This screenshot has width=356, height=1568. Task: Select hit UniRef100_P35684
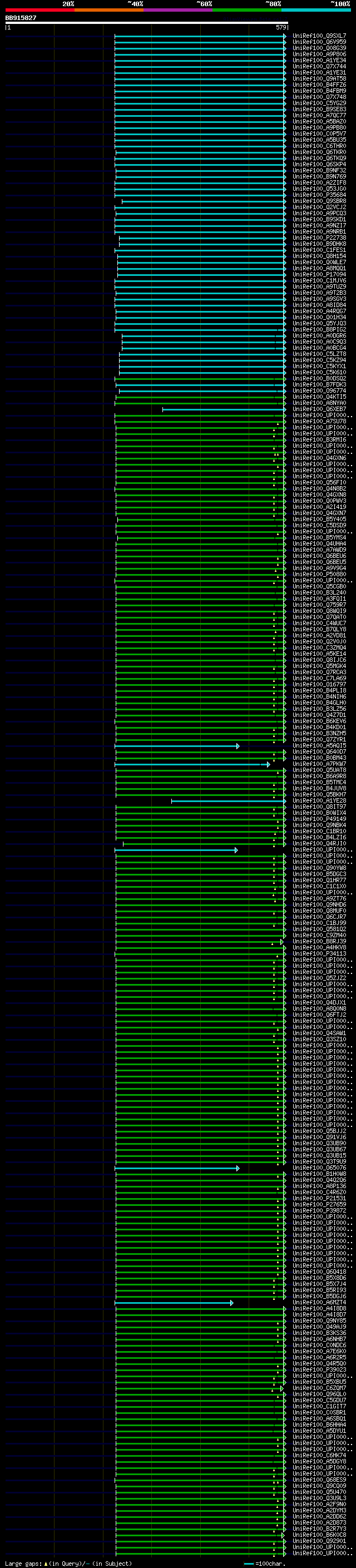(x=319, y=195)
